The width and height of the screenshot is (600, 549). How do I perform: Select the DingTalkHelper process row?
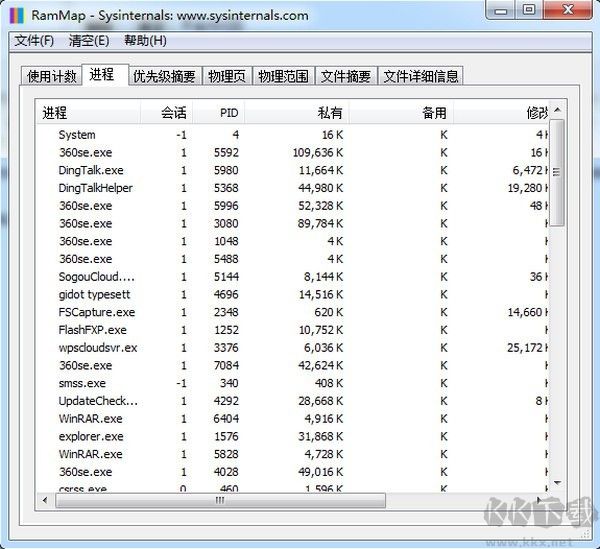[293, 188]
